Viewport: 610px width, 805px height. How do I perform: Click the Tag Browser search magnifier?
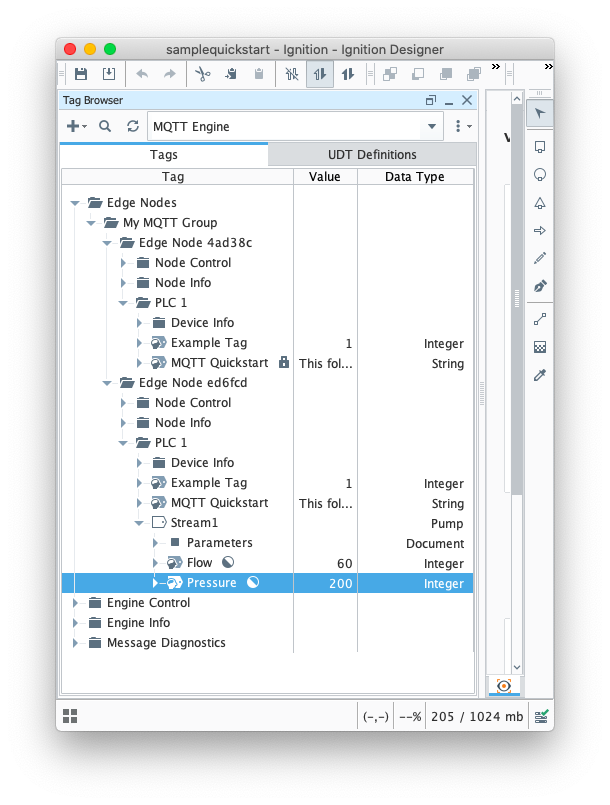click(105, 126)
